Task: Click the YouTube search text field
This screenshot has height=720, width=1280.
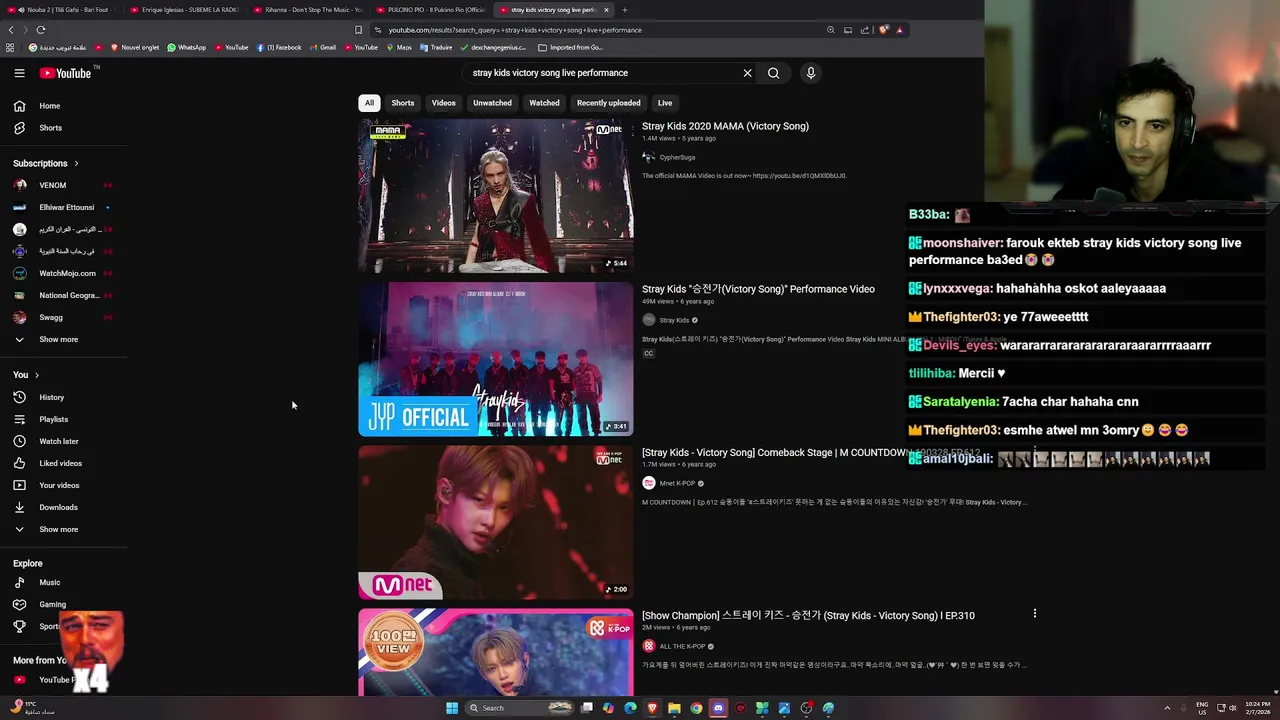Action: coord(600,73)
